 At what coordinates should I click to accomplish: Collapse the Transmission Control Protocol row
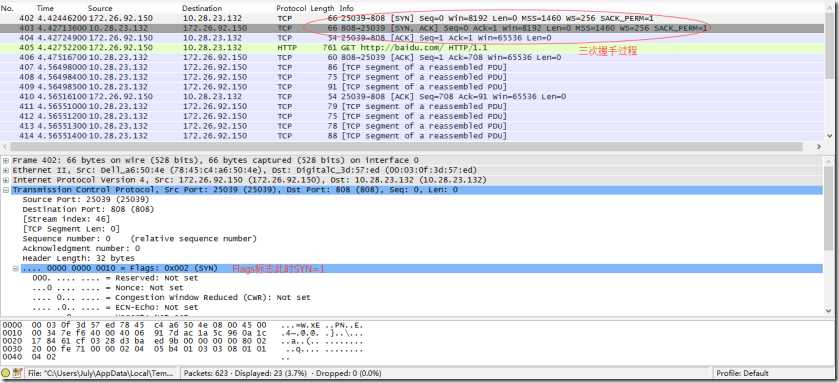pyautogui.click(x=6, y=190)
